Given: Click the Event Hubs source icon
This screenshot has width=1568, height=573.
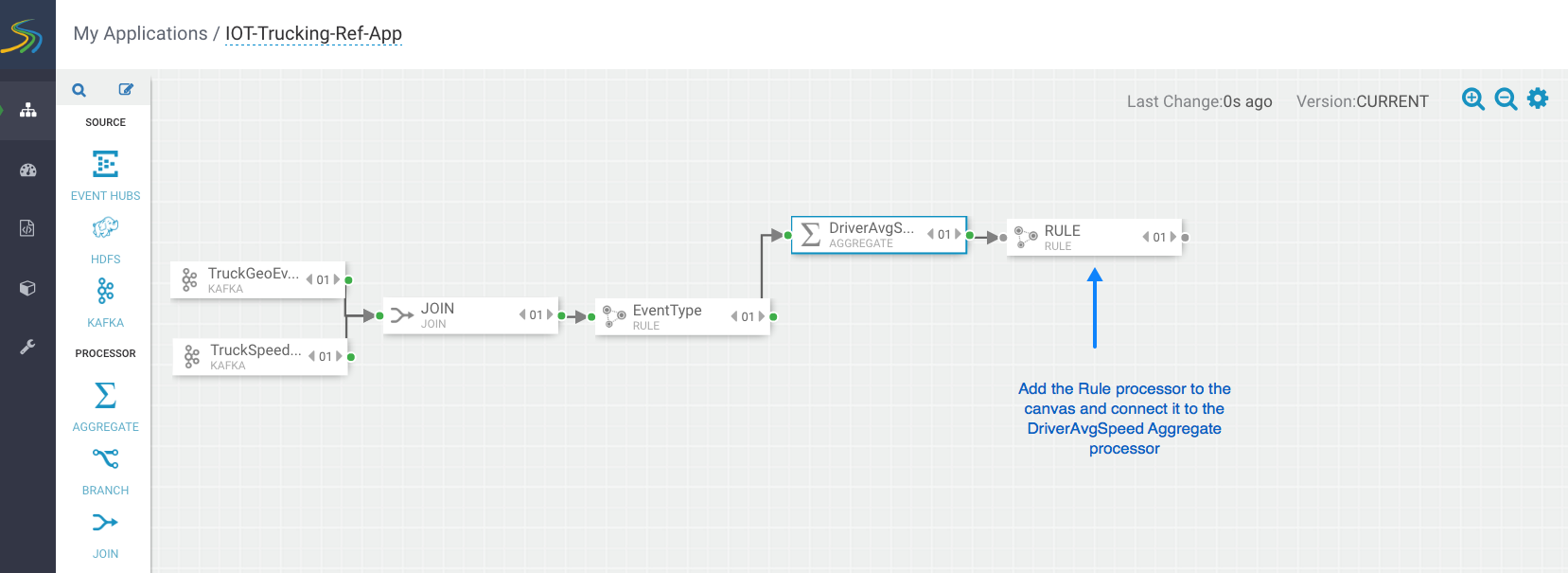Looking at the screenshot, I should pos(105,164).
